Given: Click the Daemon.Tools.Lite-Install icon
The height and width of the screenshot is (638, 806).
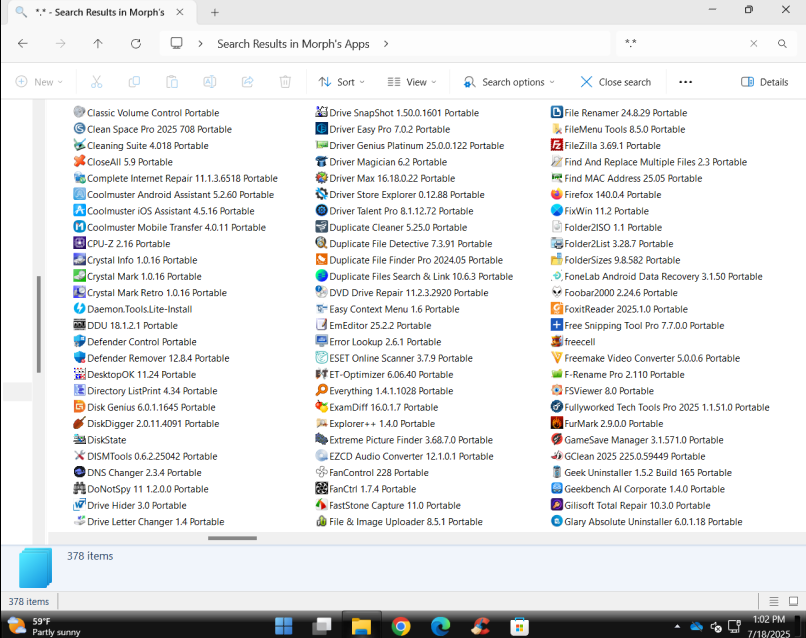Looking at the screenshot, I should click(x=79, y=308).
